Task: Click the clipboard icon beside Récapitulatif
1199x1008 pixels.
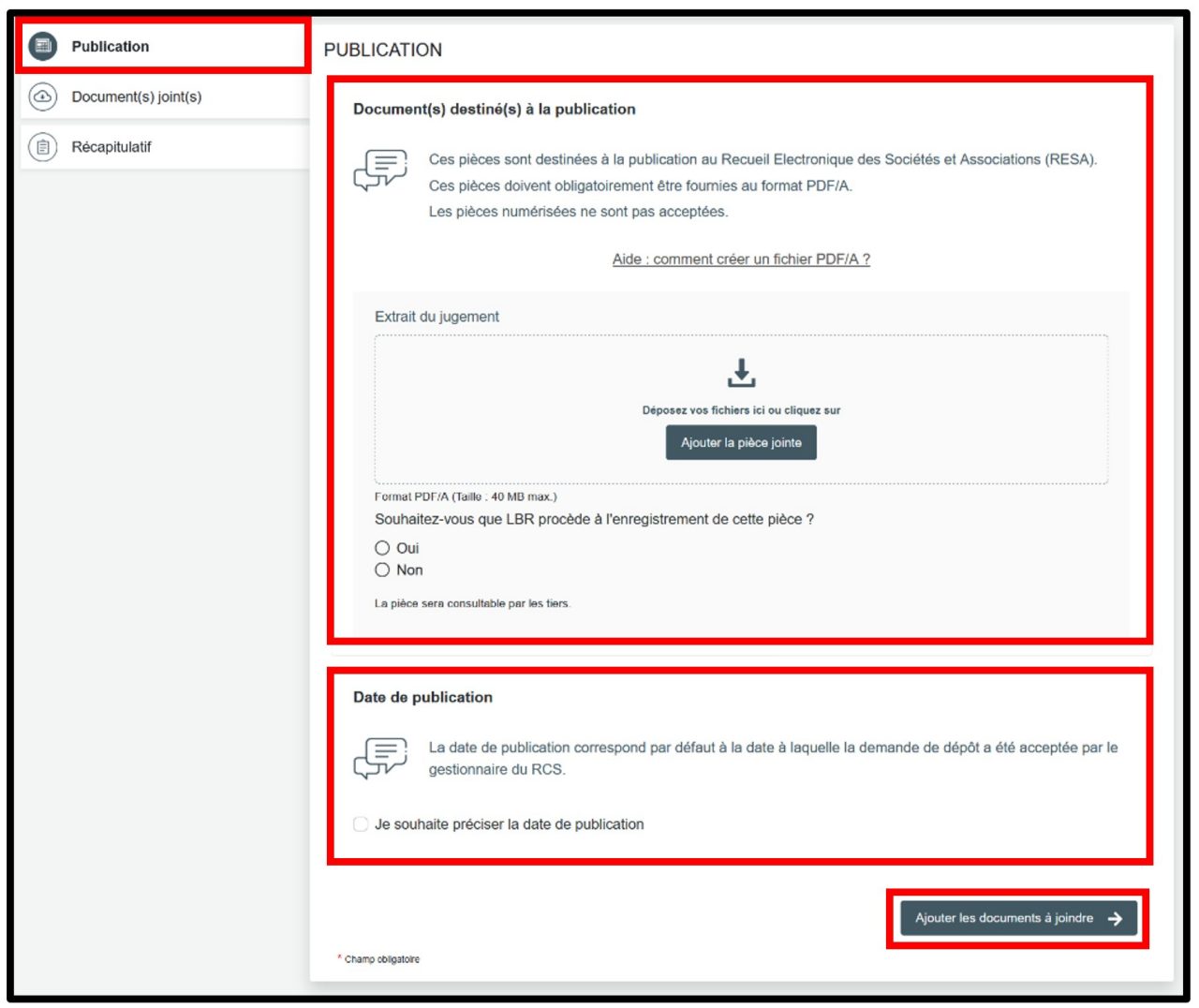Action: pos(43,147)
